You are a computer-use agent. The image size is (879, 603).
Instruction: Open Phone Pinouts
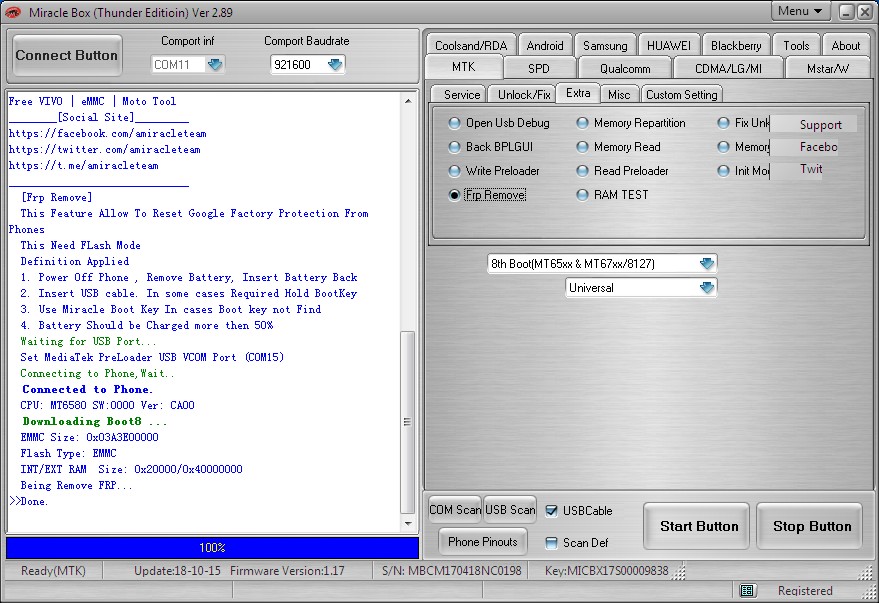[x=483, y=541]
